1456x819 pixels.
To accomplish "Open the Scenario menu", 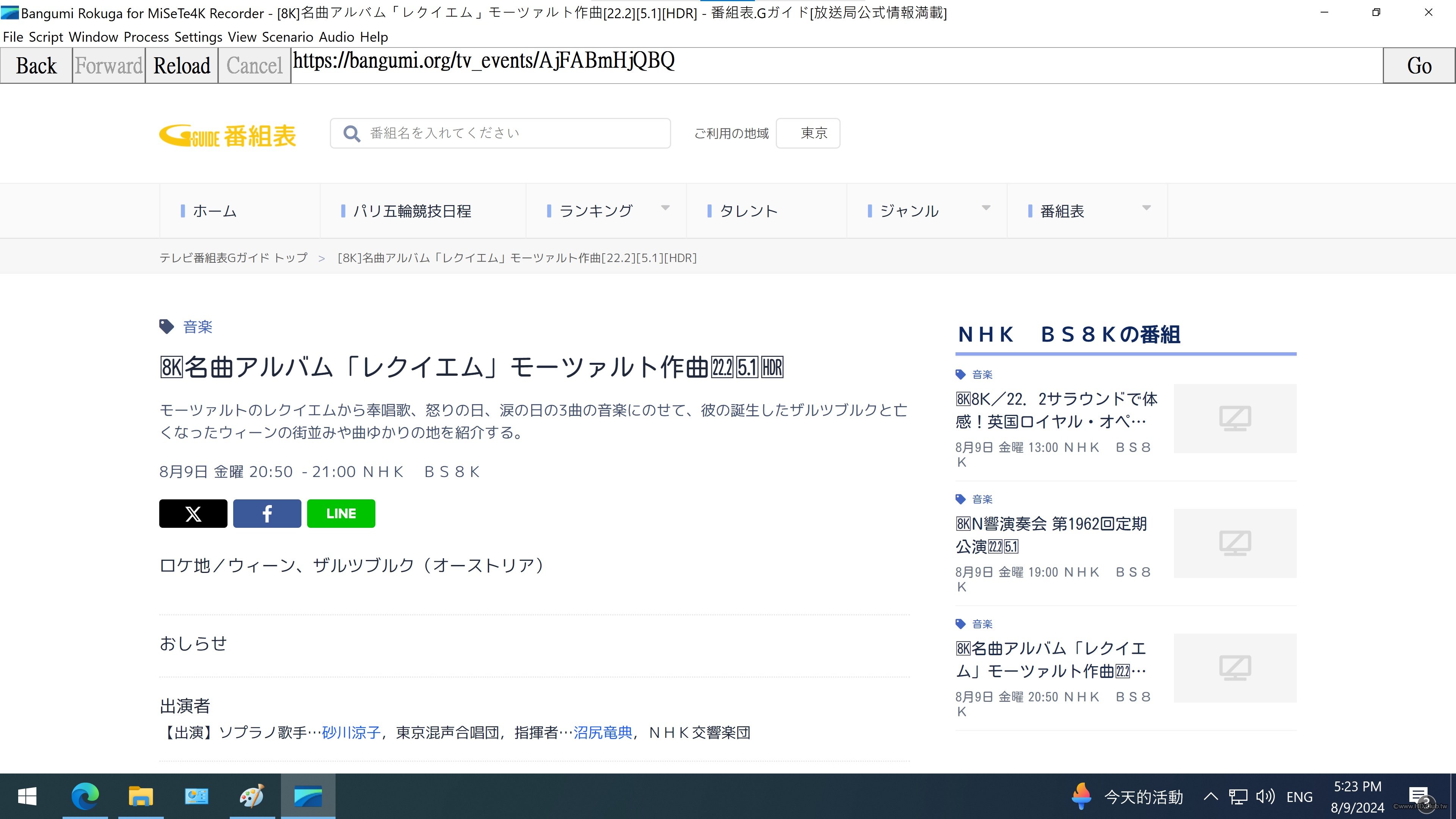I will coord(287,37).
